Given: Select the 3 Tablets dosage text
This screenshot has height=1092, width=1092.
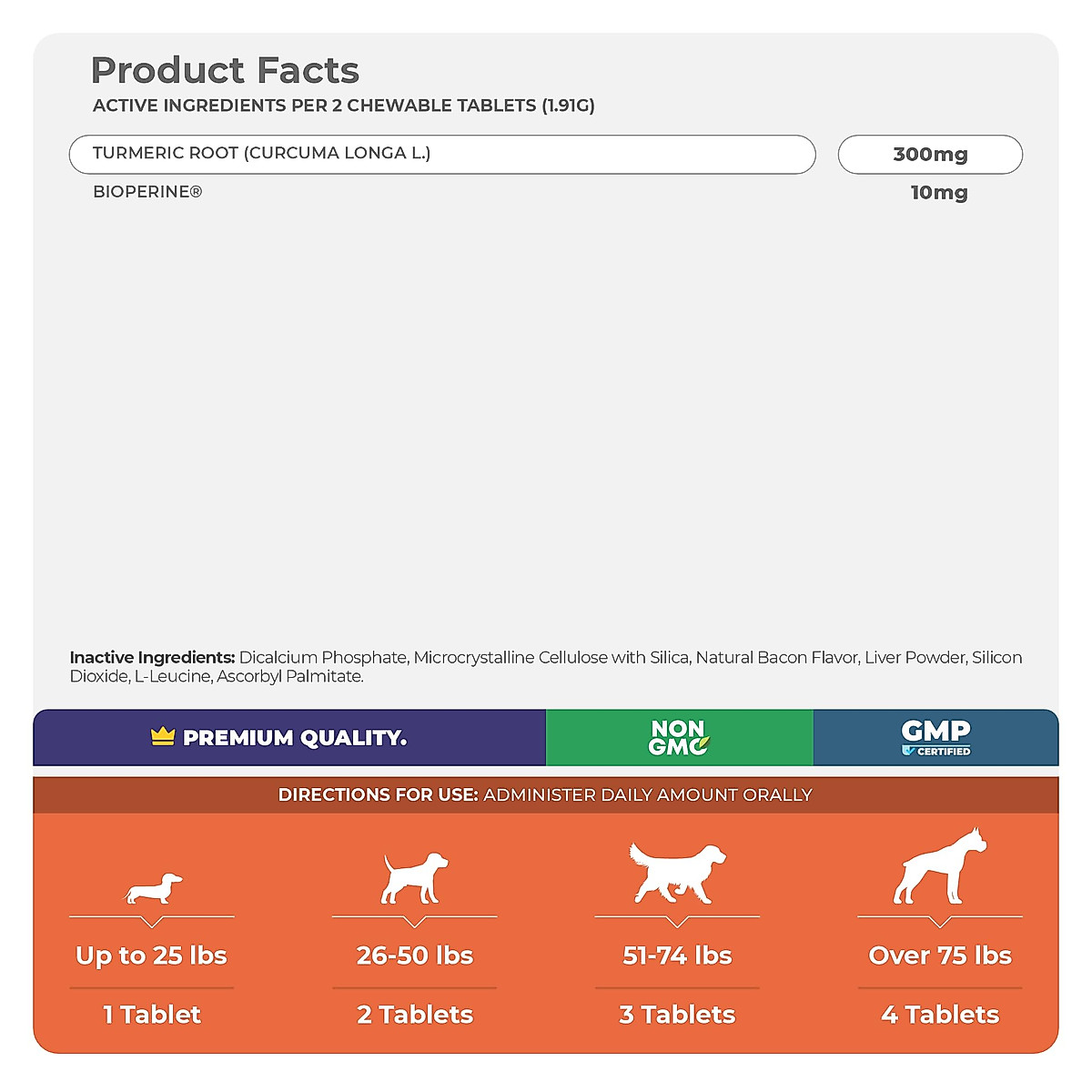Looking at the screenshot, I should tap(678, 1015).
